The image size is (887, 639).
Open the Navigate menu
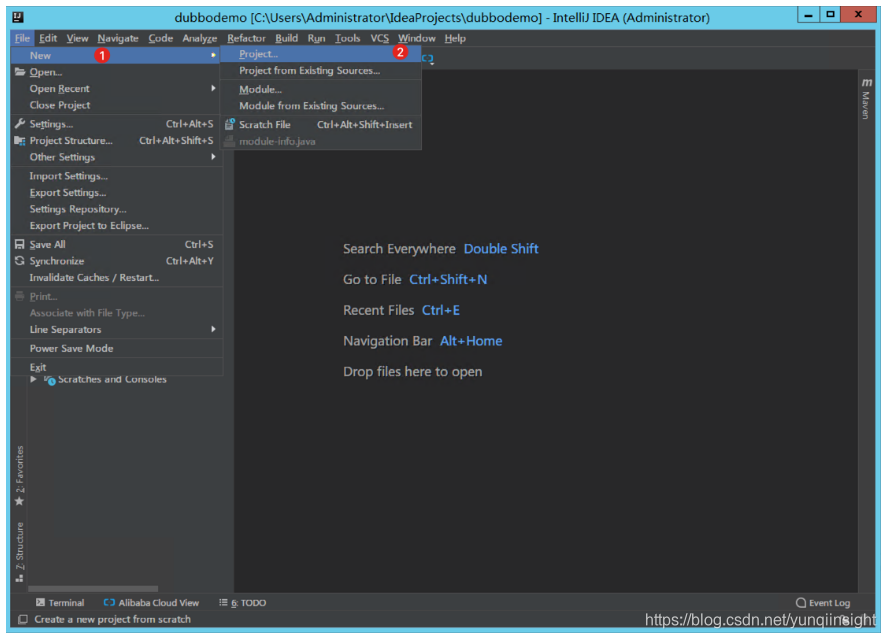click(x=118, y=38)
